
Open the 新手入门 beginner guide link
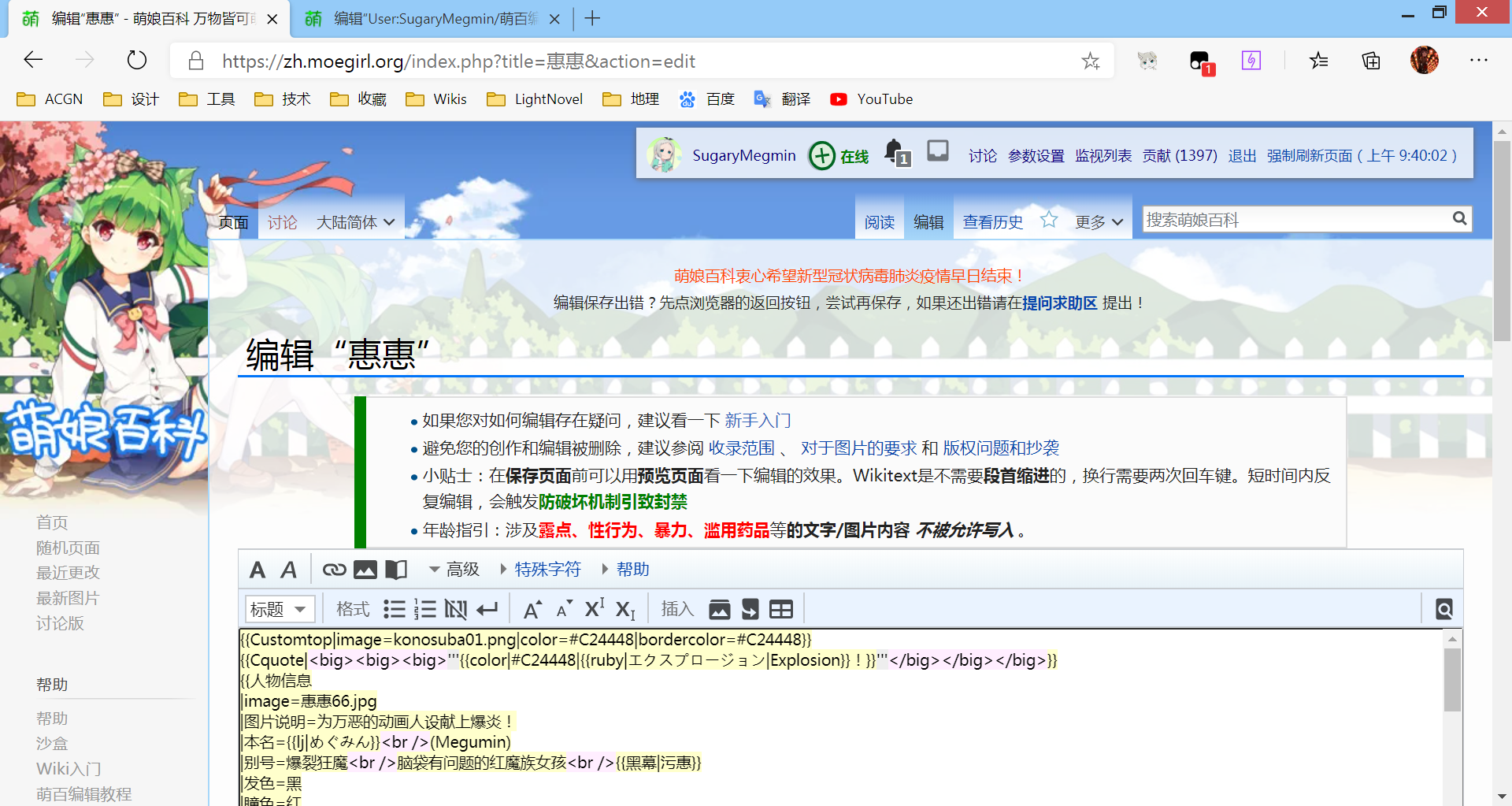[757, 421]
